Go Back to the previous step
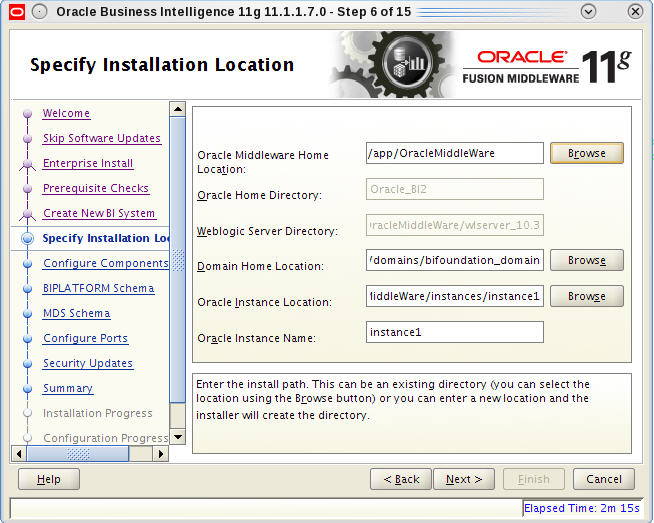This screenshot has width=654, height=523. [401, 479]
